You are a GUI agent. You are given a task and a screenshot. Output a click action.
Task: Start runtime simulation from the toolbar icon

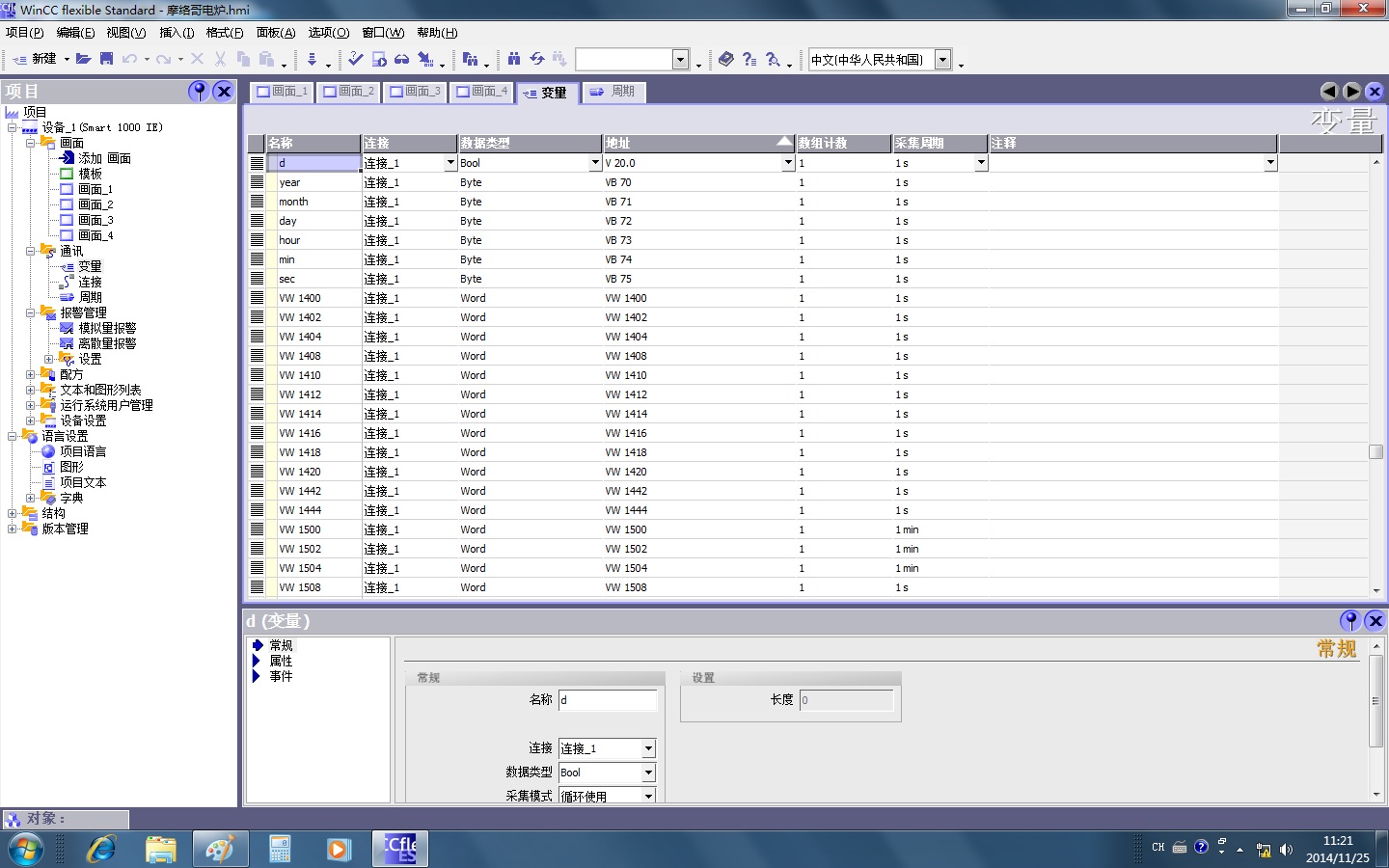pos(379,60)
